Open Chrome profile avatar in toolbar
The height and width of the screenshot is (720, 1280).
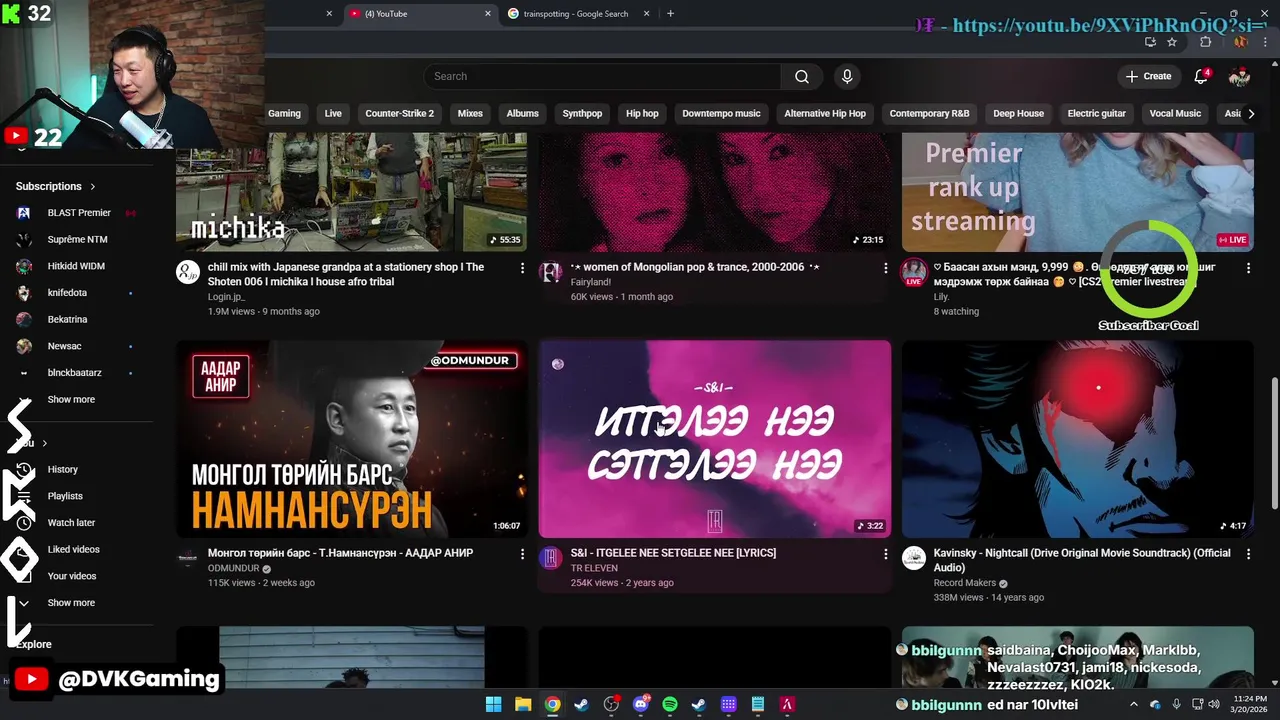(1240, 42)
